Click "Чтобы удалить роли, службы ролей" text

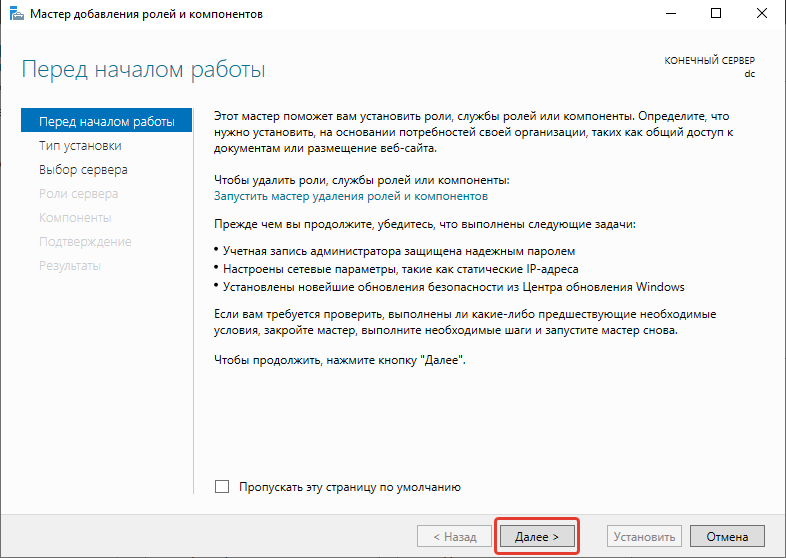(x=361, y=180)
